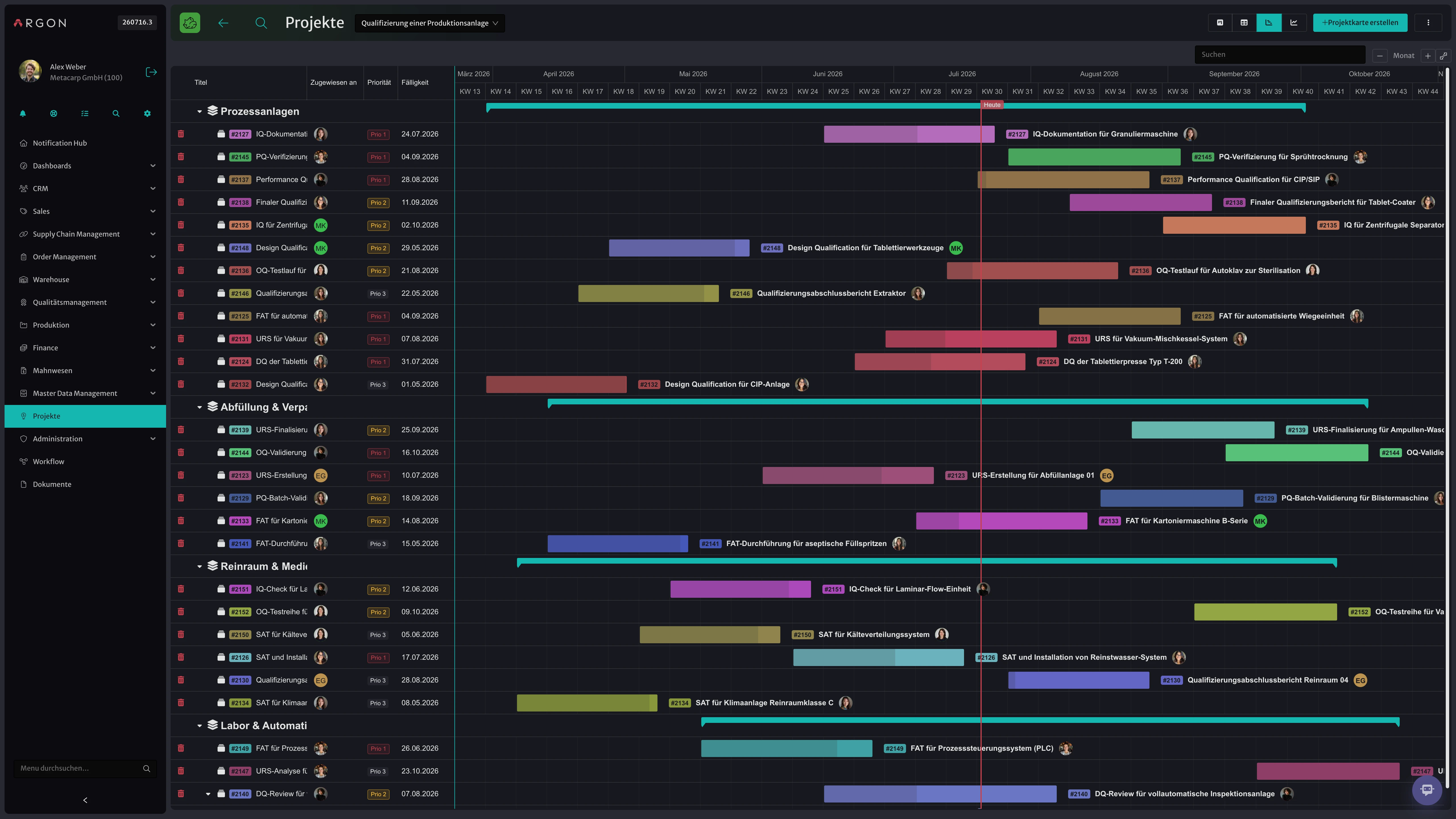Click the version badge 260716.3

pos(137,22)
